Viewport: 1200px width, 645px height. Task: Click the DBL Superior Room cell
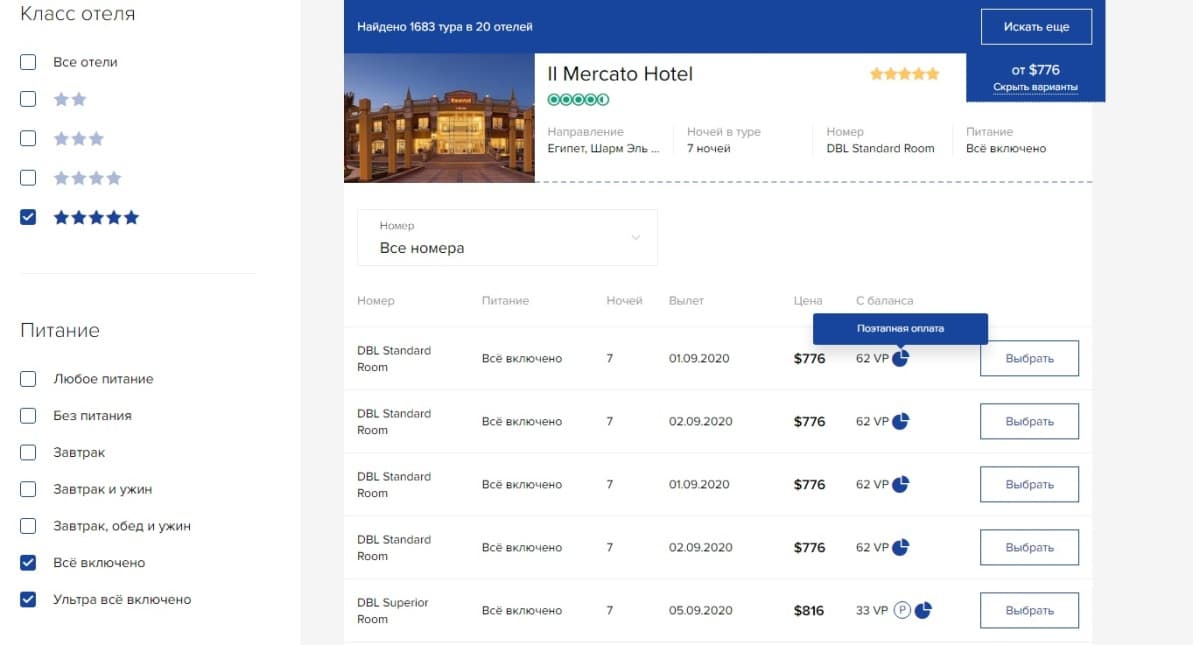[x=393, y=611]
